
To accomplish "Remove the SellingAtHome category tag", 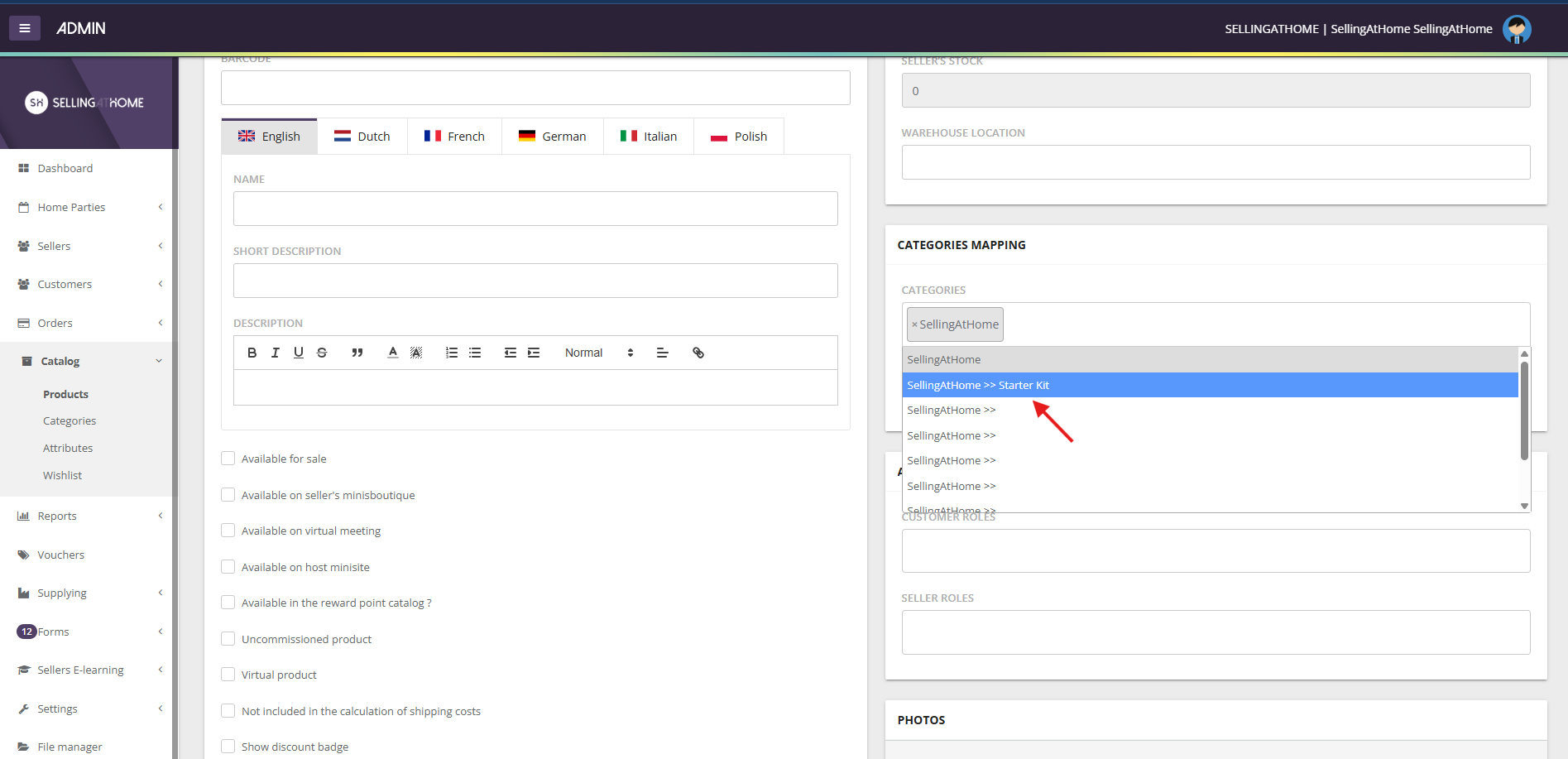I will coord(914,324).
